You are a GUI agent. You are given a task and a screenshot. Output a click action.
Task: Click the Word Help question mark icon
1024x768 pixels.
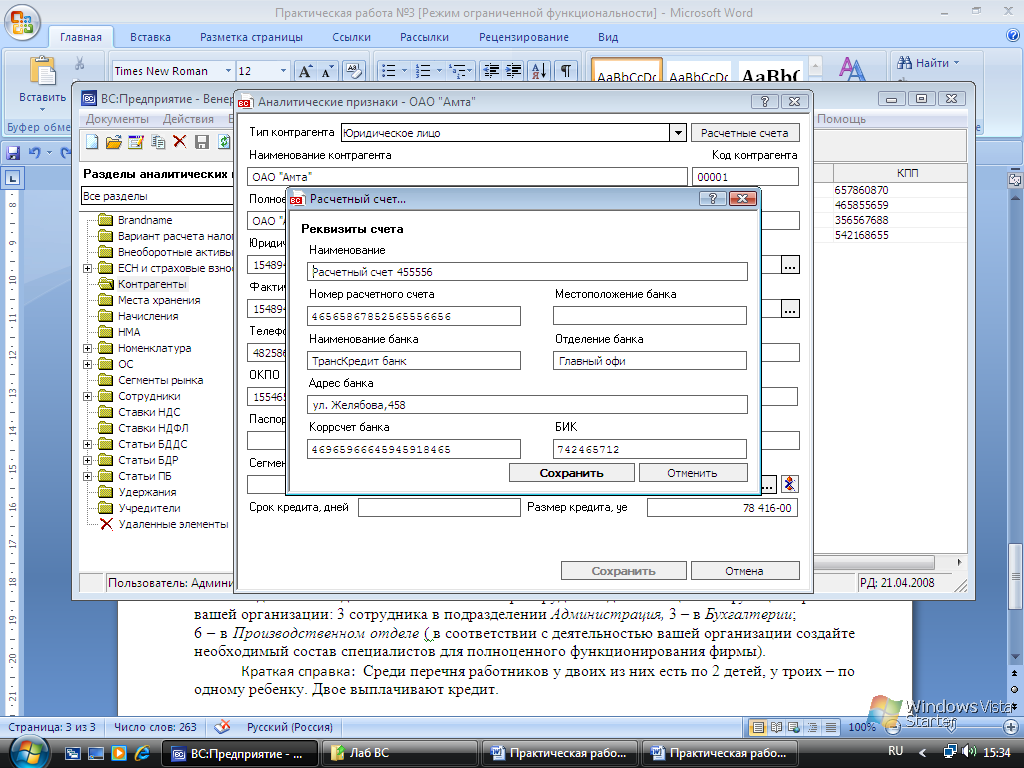1013,37
